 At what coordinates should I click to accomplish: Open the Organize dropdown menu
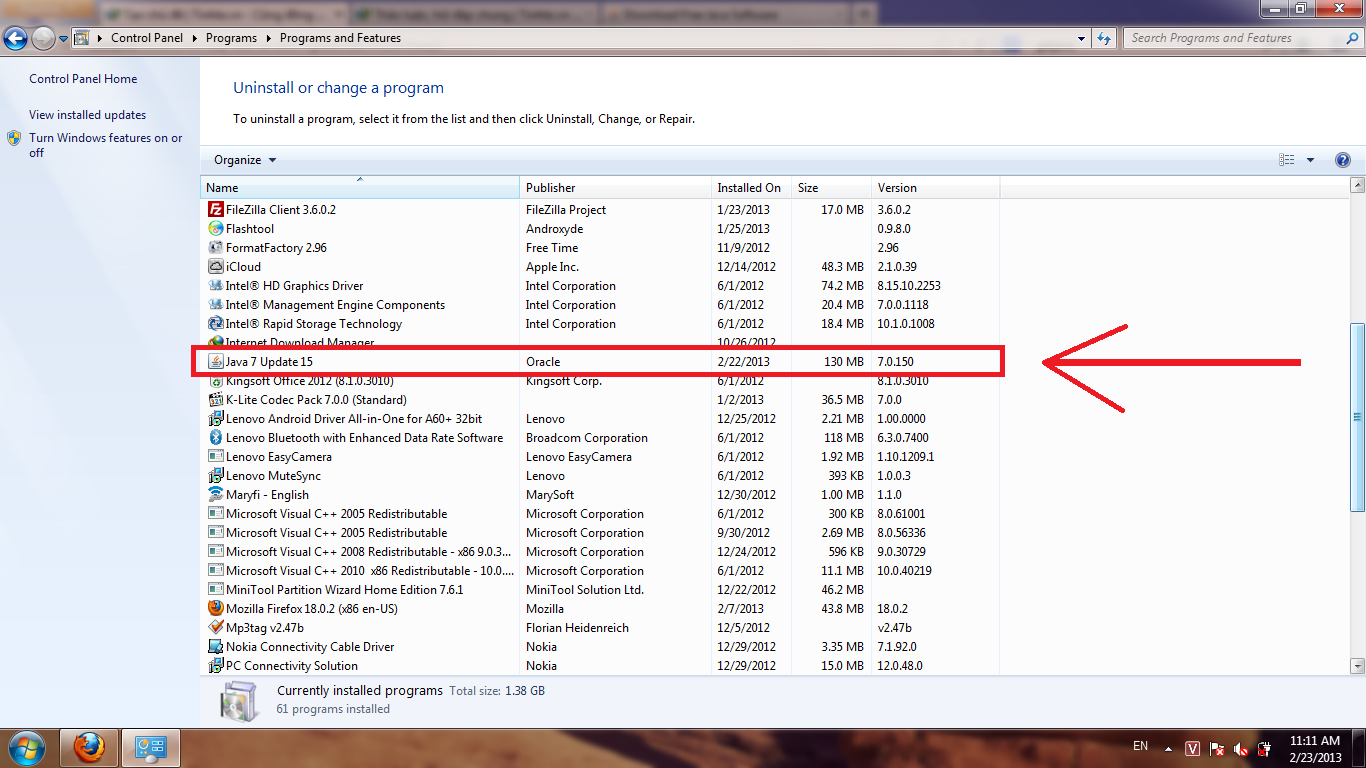245,160
